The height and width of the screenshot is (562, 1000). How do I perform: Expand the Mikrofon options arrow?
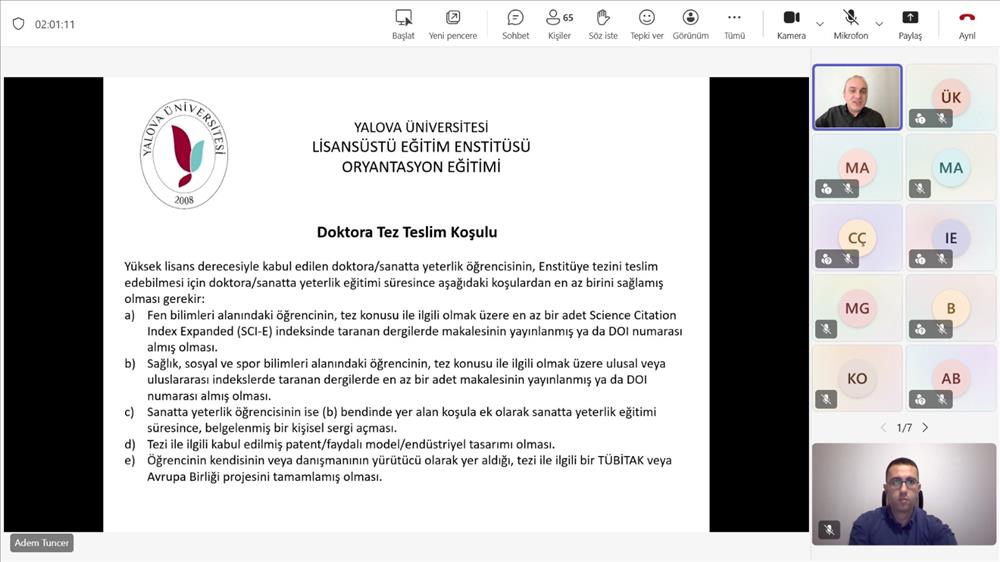point(879,24)
